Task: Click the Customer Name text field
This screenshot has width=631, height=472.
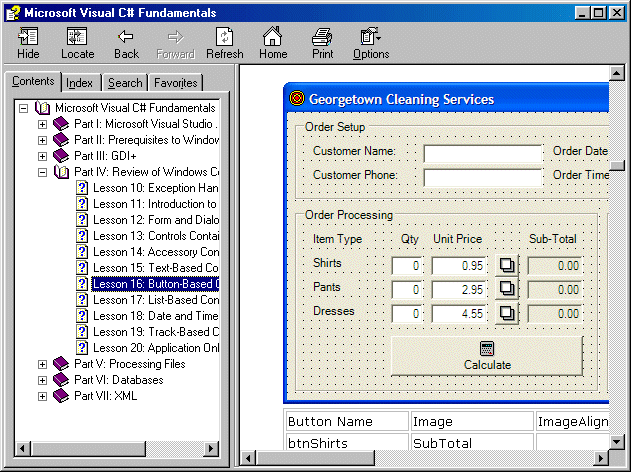Action: pyautogui.click(x=483, y=153)
